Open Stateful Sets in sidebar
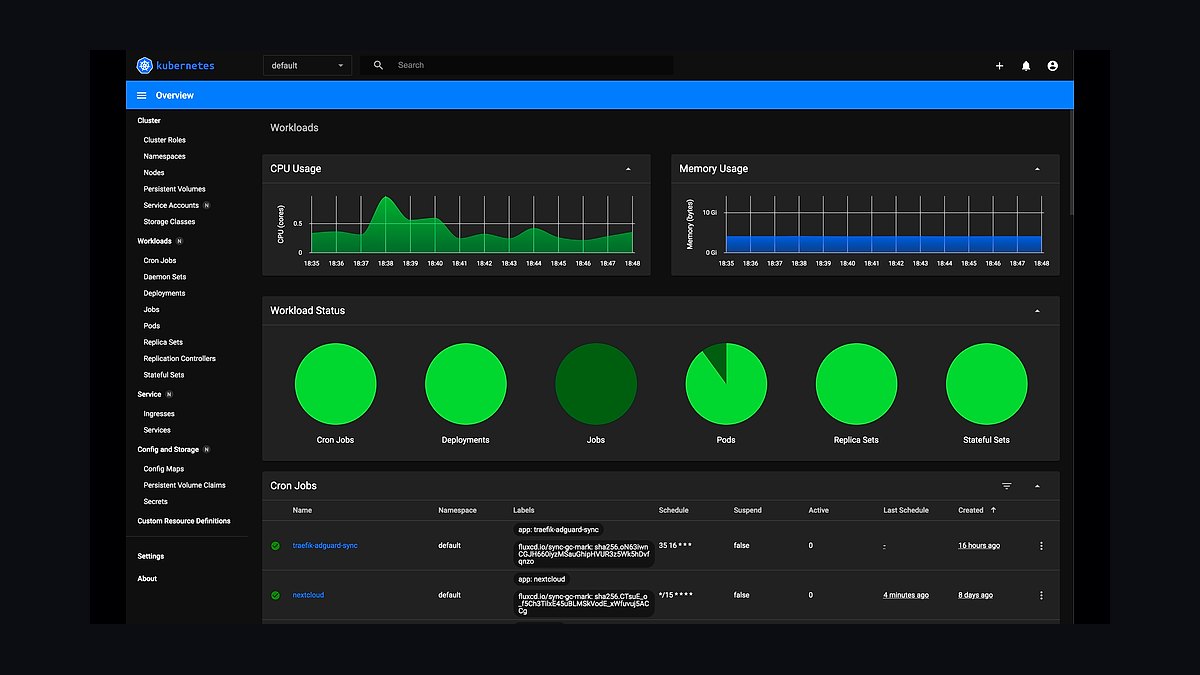Screen dimensions: 1200x675 pos(163,375)
